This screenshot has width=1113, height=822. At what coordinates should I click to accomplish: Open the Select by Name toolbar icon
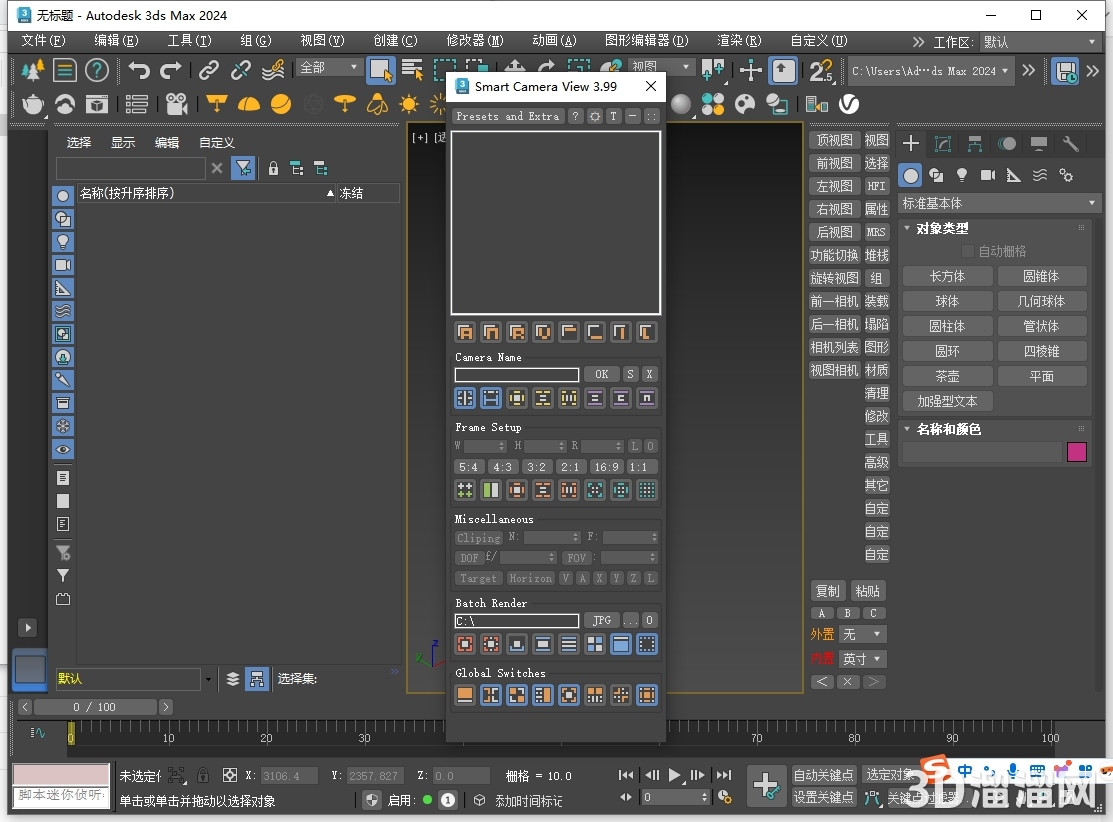coord(413,70)
